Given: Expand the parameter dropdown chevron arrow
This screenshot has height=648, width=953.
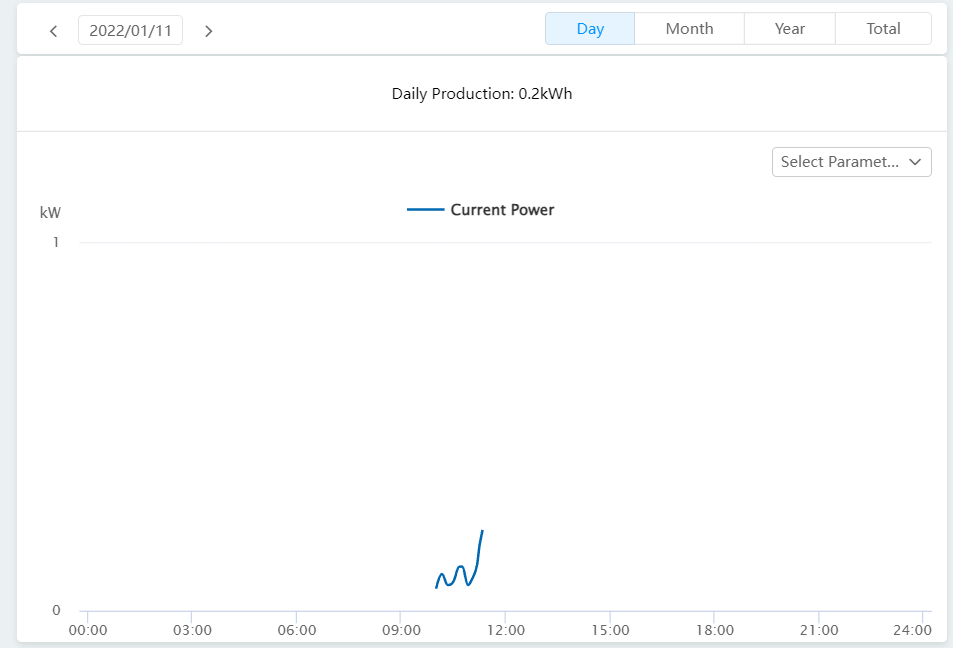Looking at the screenshot, I should coord(914,162).
